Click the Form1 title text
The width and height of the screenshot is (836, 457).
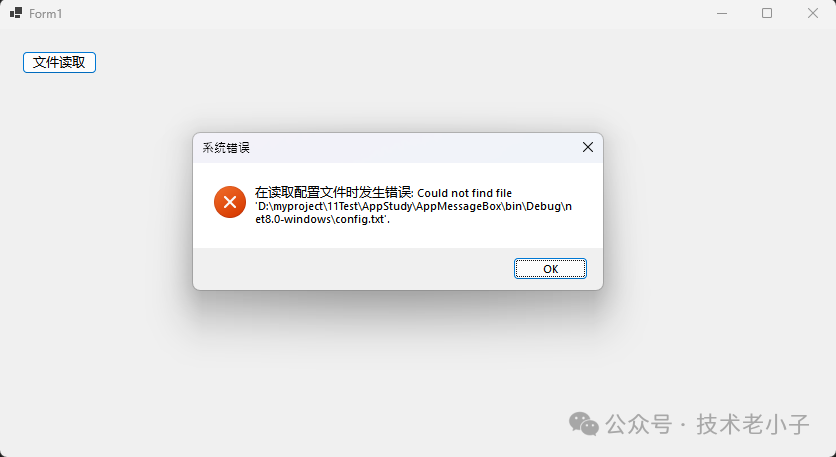click(46, 14)
